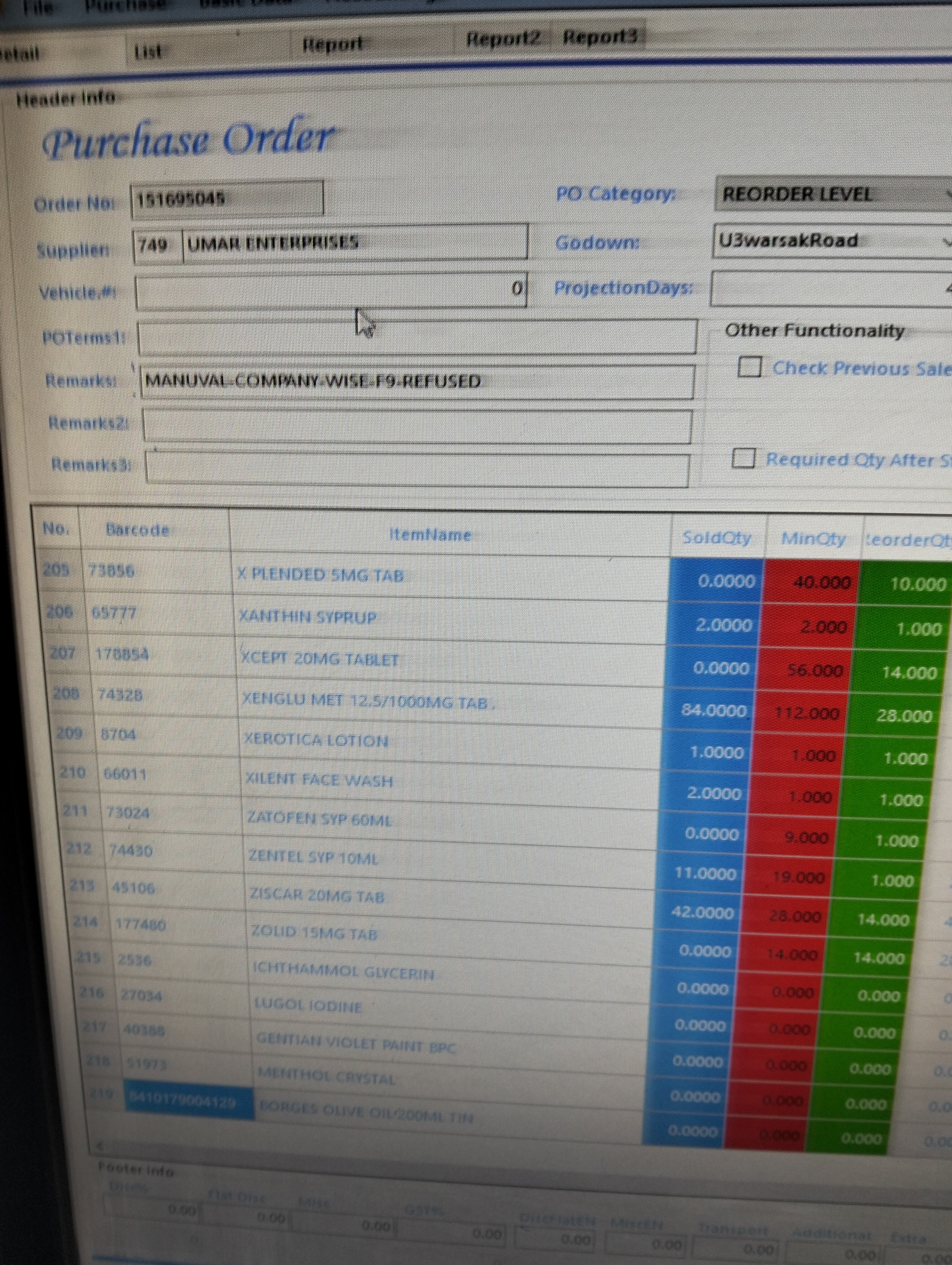Click into the Remarks2 field
The image size is (952, 1265).
point(416,425)
